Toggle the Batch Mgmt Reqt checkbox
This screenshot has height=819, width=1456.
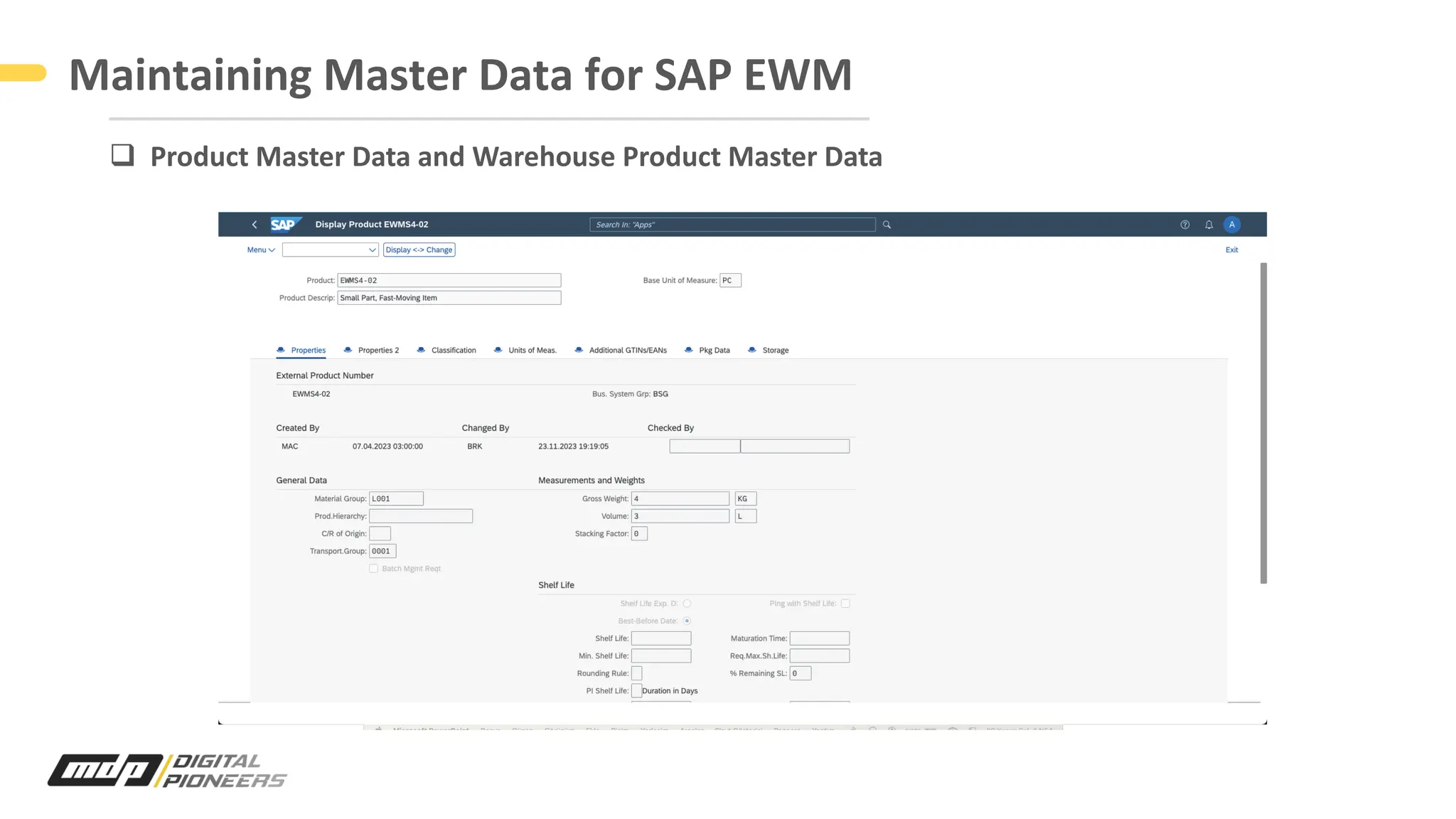[373, 569]
